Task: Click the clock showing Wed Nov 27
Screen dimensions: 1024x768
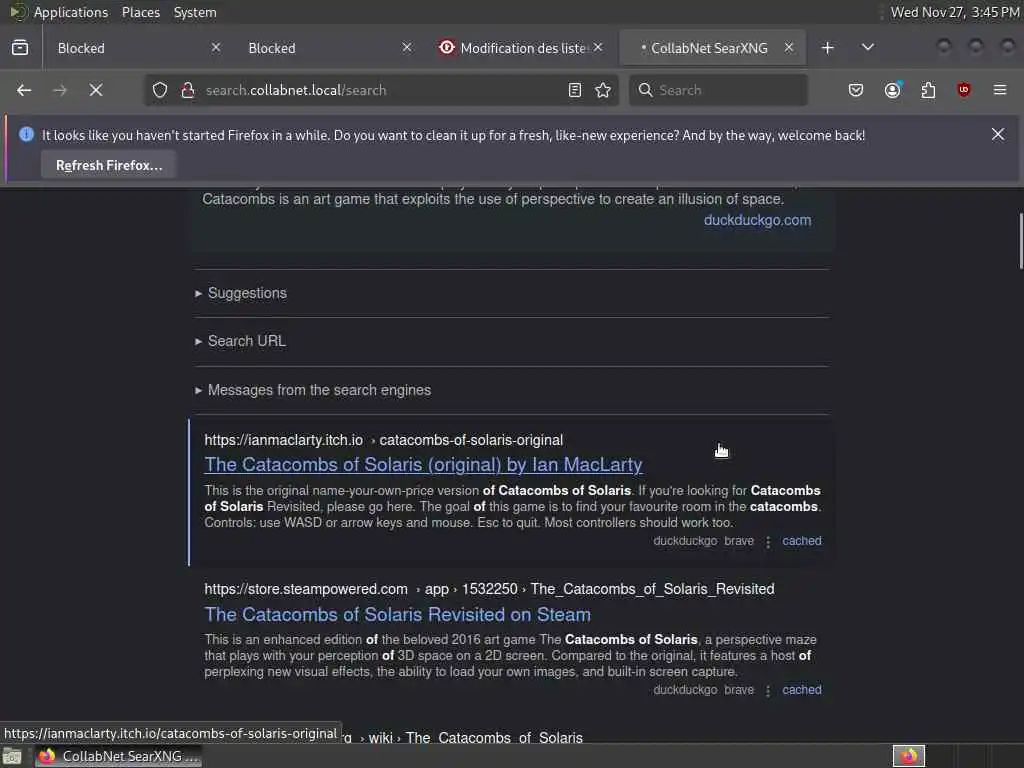Action: point(955,12)
